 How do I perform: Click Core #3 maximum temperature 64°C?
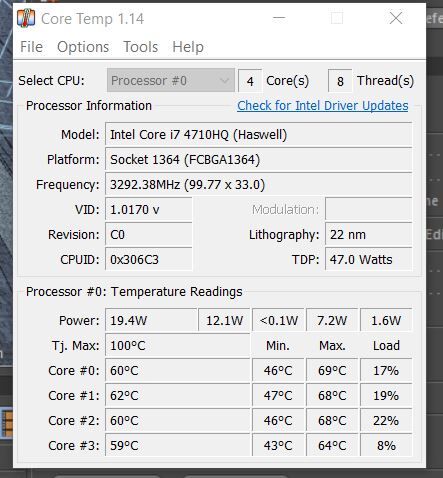point(332,445)
